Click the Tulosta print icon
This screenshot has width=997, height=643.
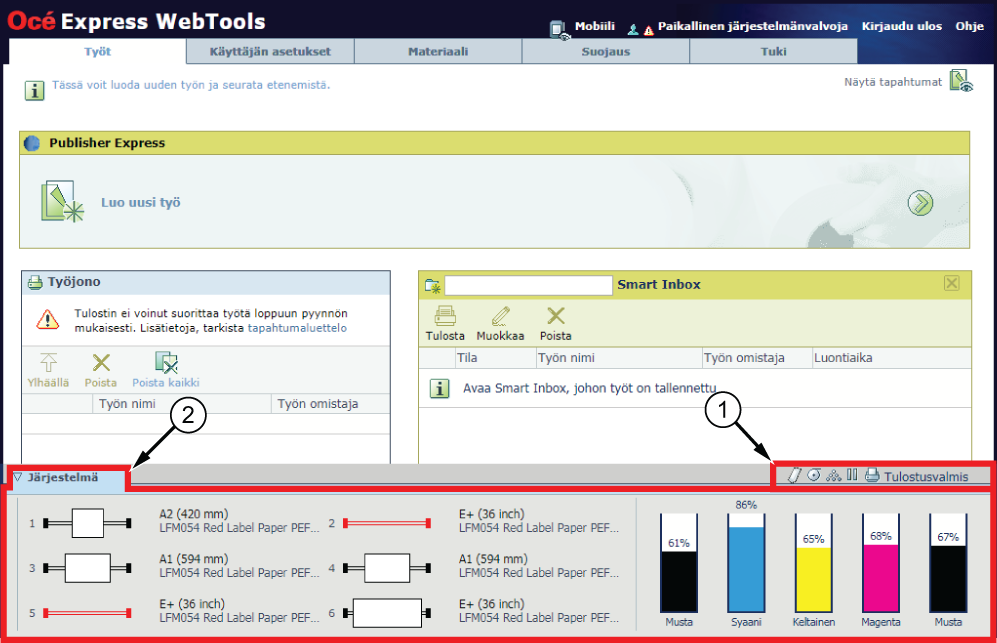(444, 316)
